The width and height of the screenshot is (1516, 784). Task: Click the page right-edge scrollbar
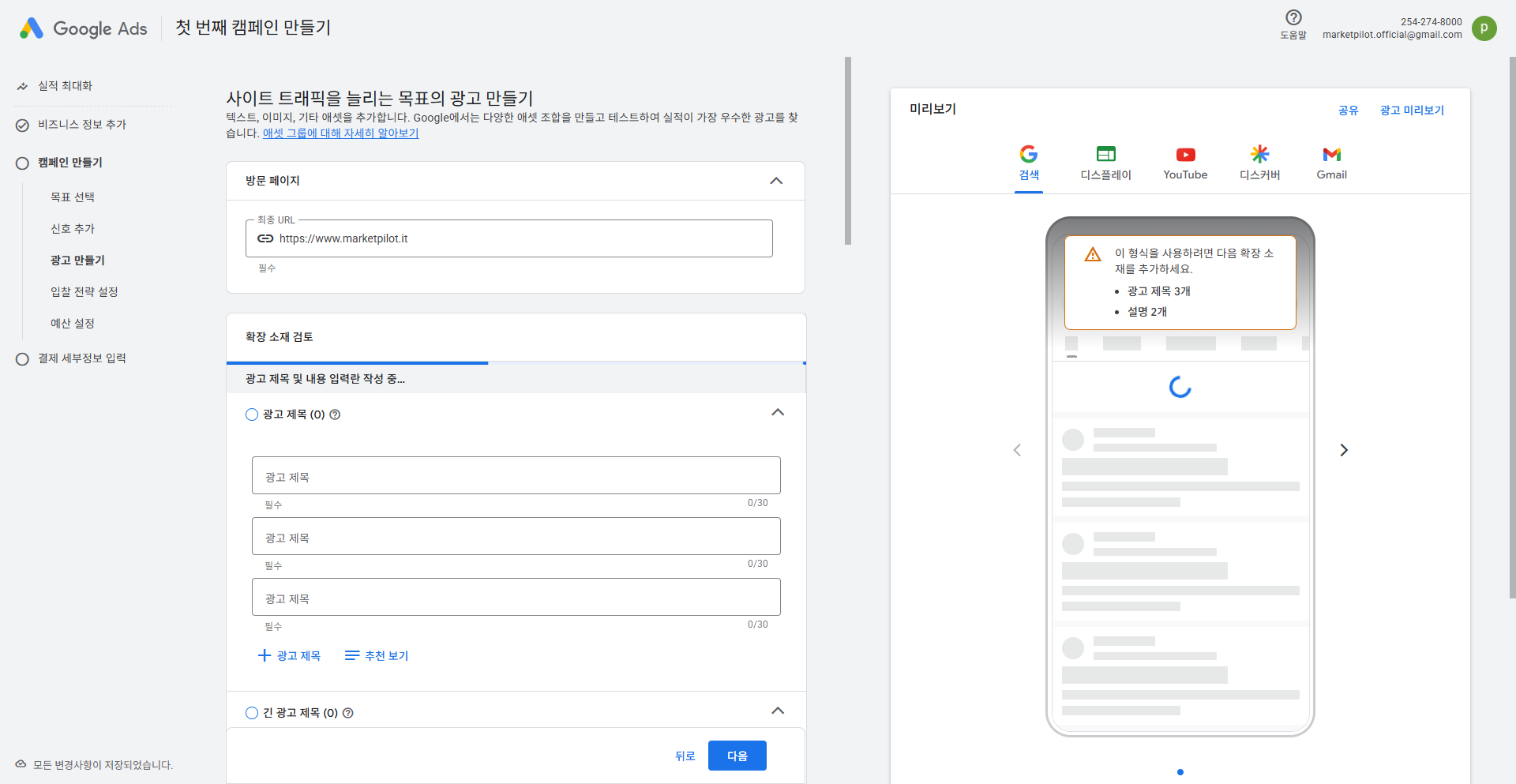(1512, 327)
